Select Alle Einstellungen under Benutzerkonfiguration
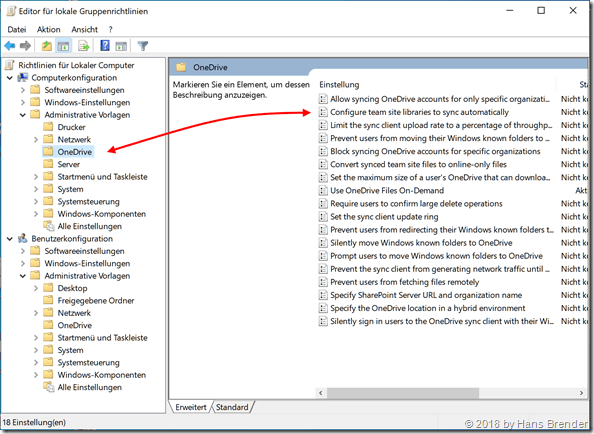594x434 pixels. (x=89, y=387)
